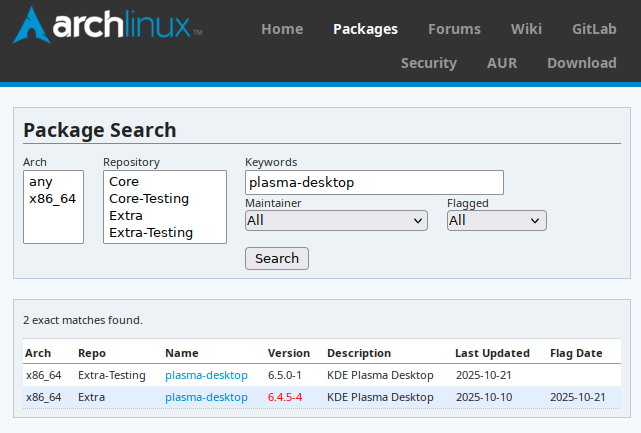Click the Keywords input field
Image resolution: width=641 pixels, height=433 pixels.
pos(374,183)
